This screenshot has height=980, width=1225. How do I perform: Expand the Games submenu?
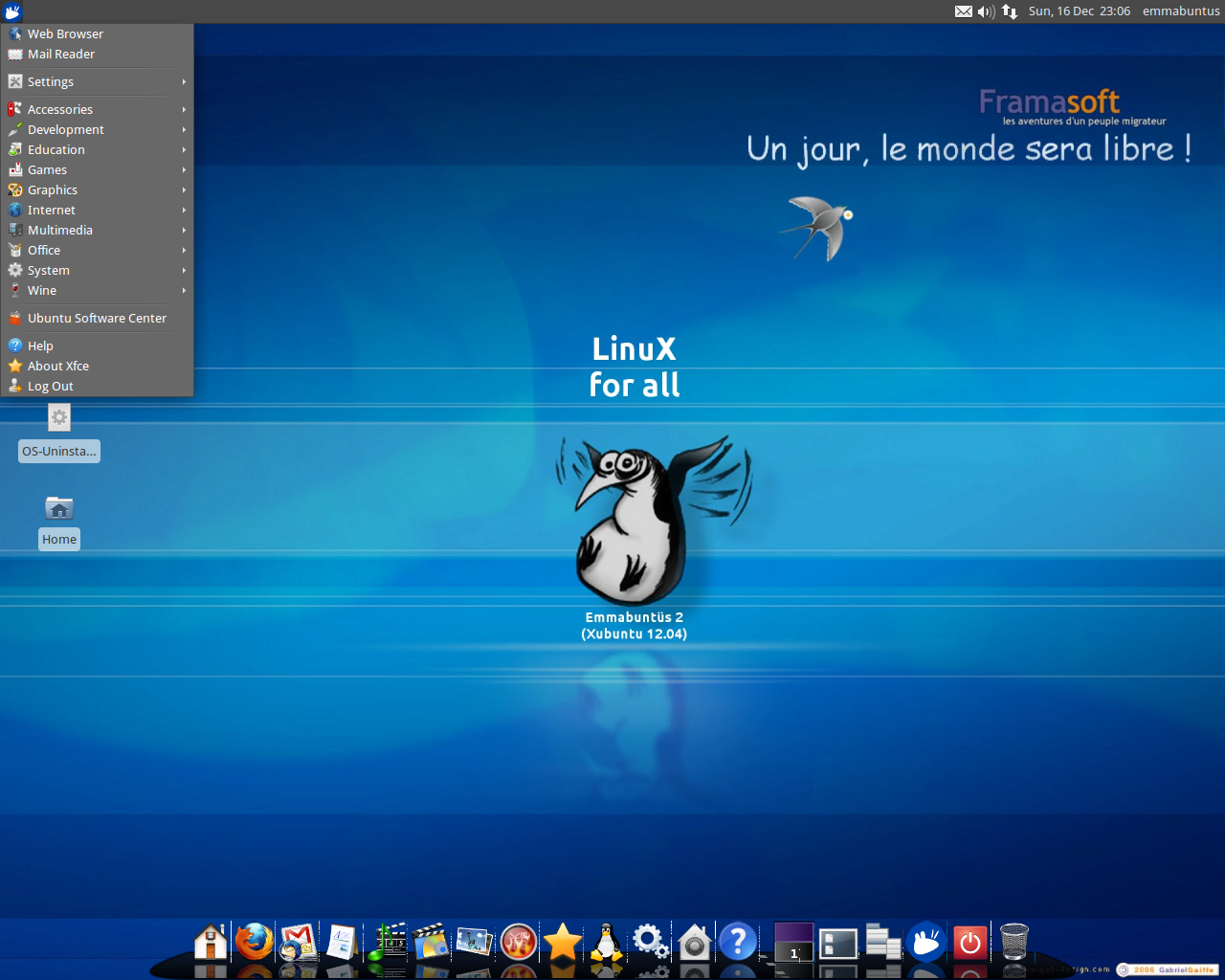[x=98, y=170]
